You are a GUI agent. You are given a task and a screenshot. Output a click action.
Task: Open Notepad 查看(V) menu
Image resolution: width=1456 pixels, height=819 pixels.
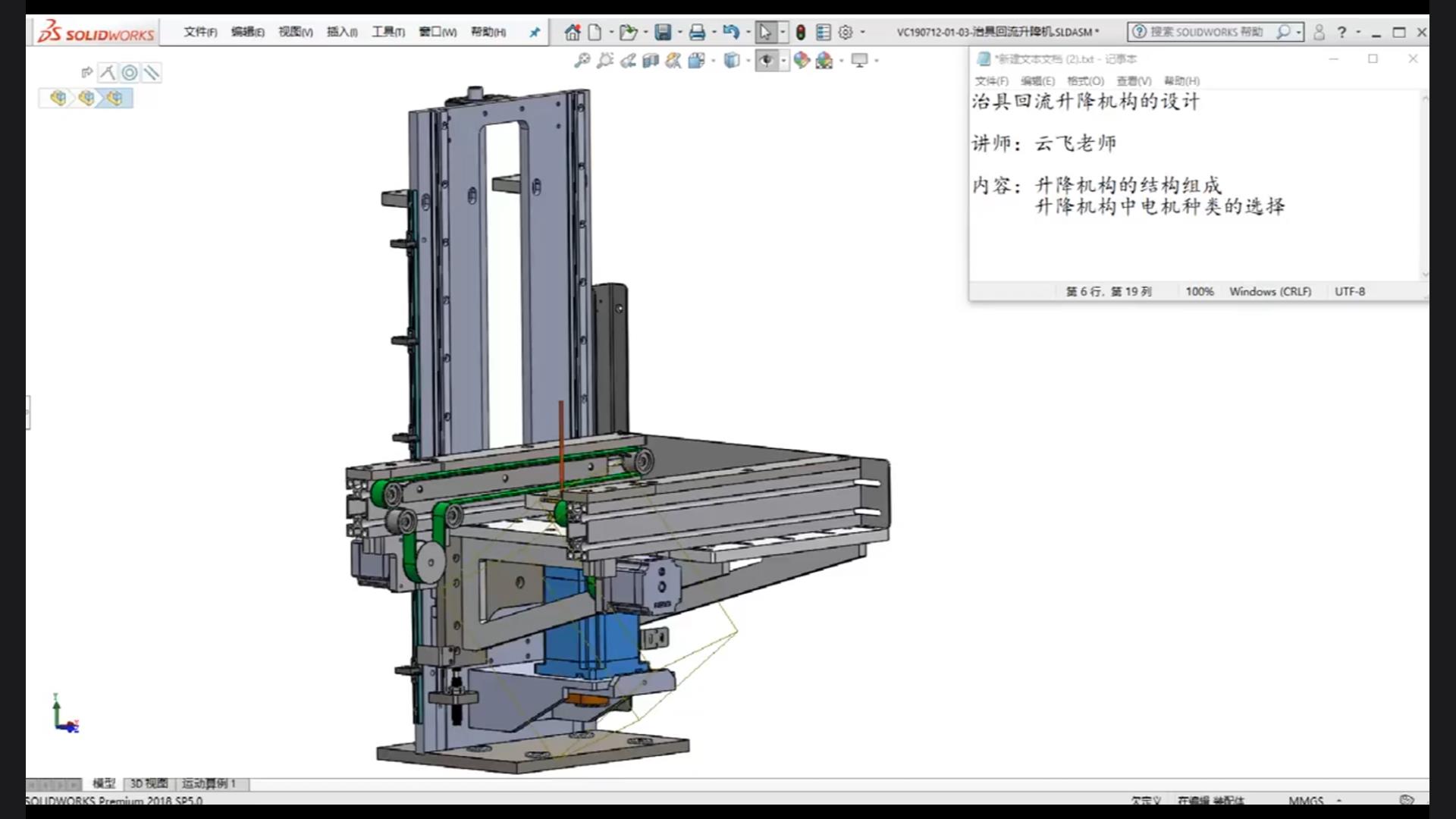[x=1134, y=81]
